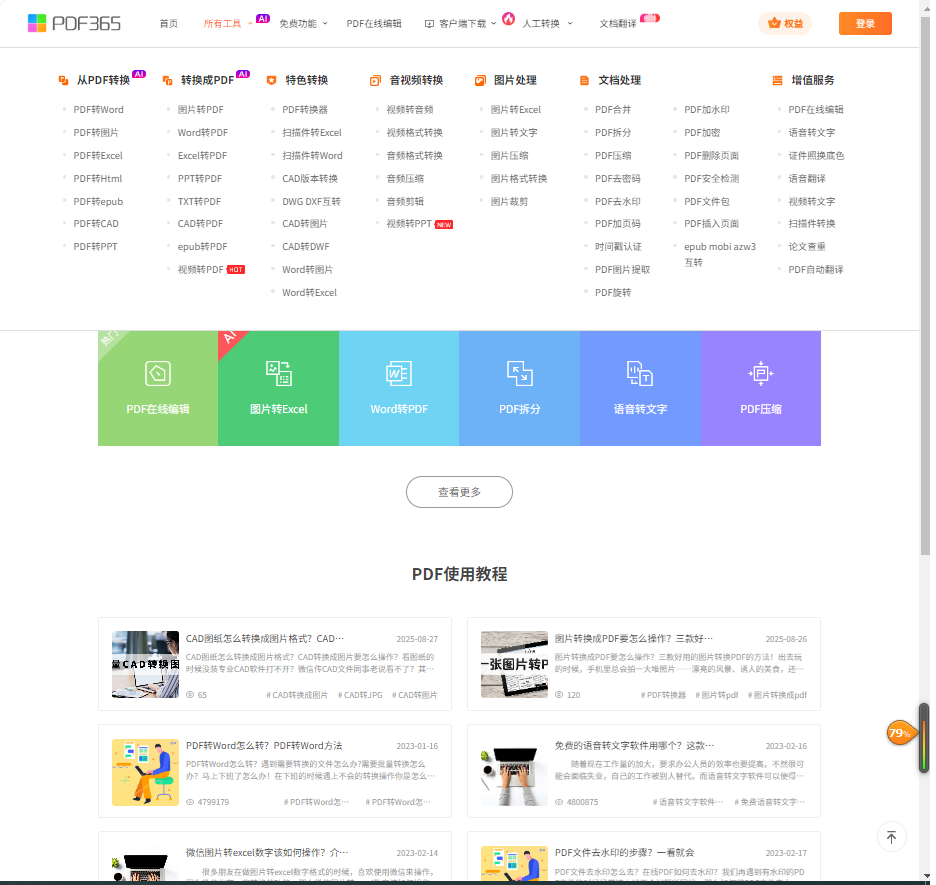Click the 权益 crown badge
This screenshot has width=936, height=885.
[784, 24]
